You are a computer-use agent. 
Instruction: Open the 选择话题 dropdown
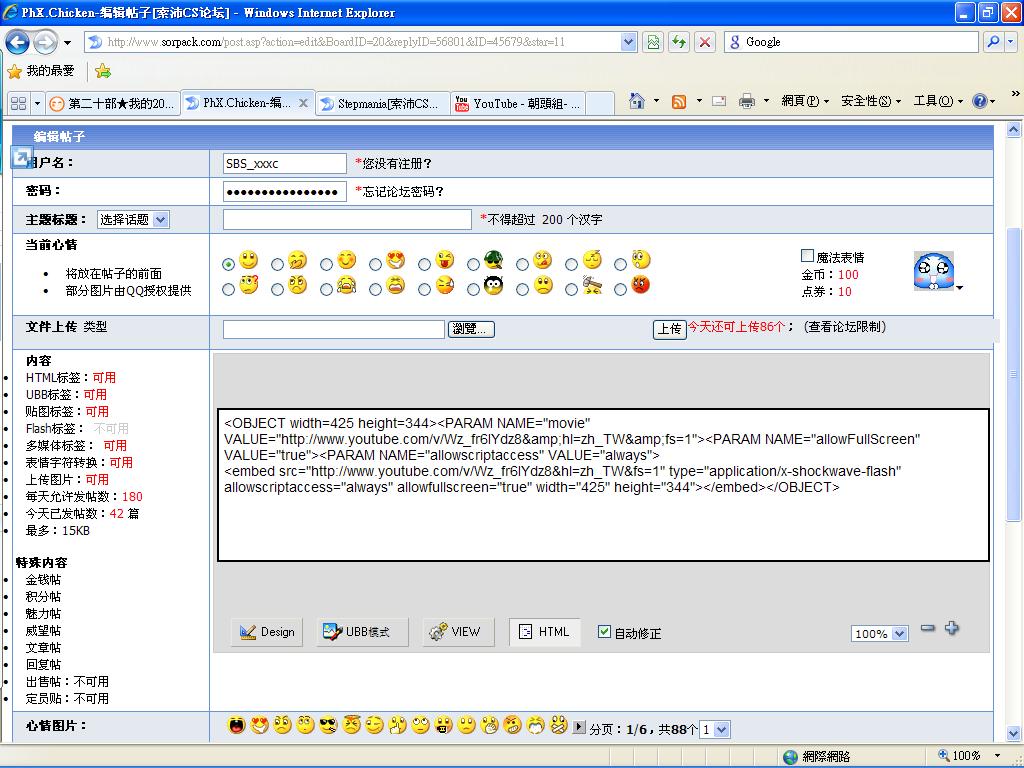click(133, 220)
